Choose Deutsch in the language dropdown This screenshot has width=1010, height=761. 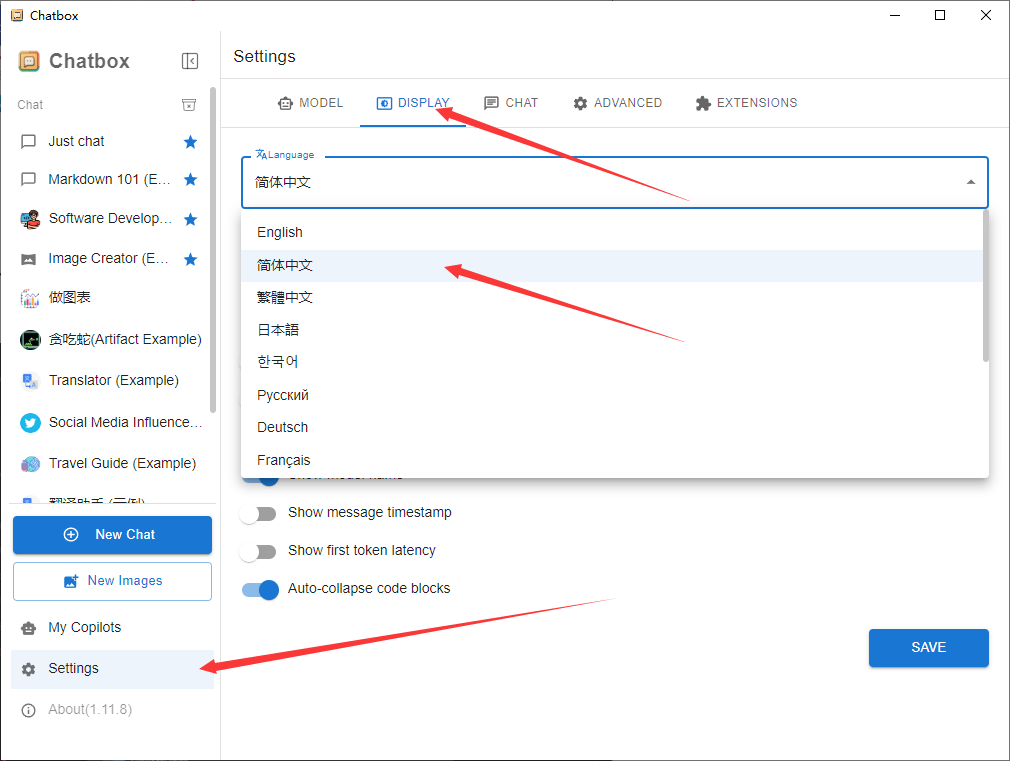283,427
